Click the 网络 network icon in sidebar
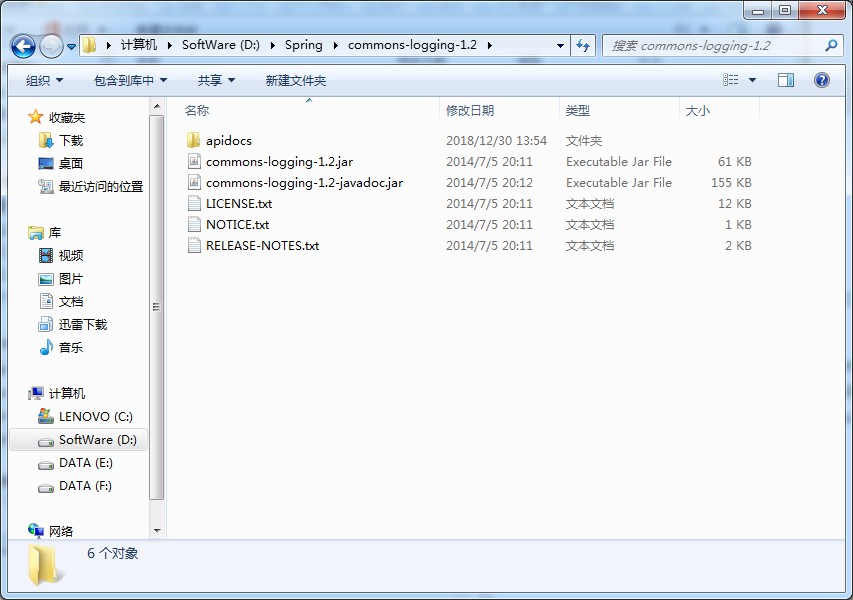The height and width of the screenshot is (600, 853). [x=36, y=530]
